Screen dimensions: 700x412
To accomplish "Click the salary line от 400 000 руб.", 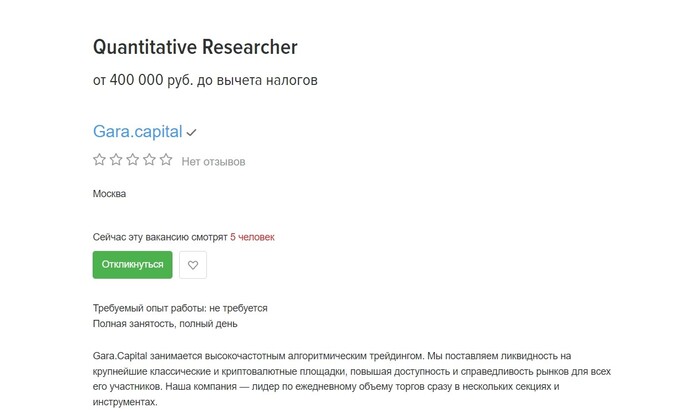I will tap(205, 80).
